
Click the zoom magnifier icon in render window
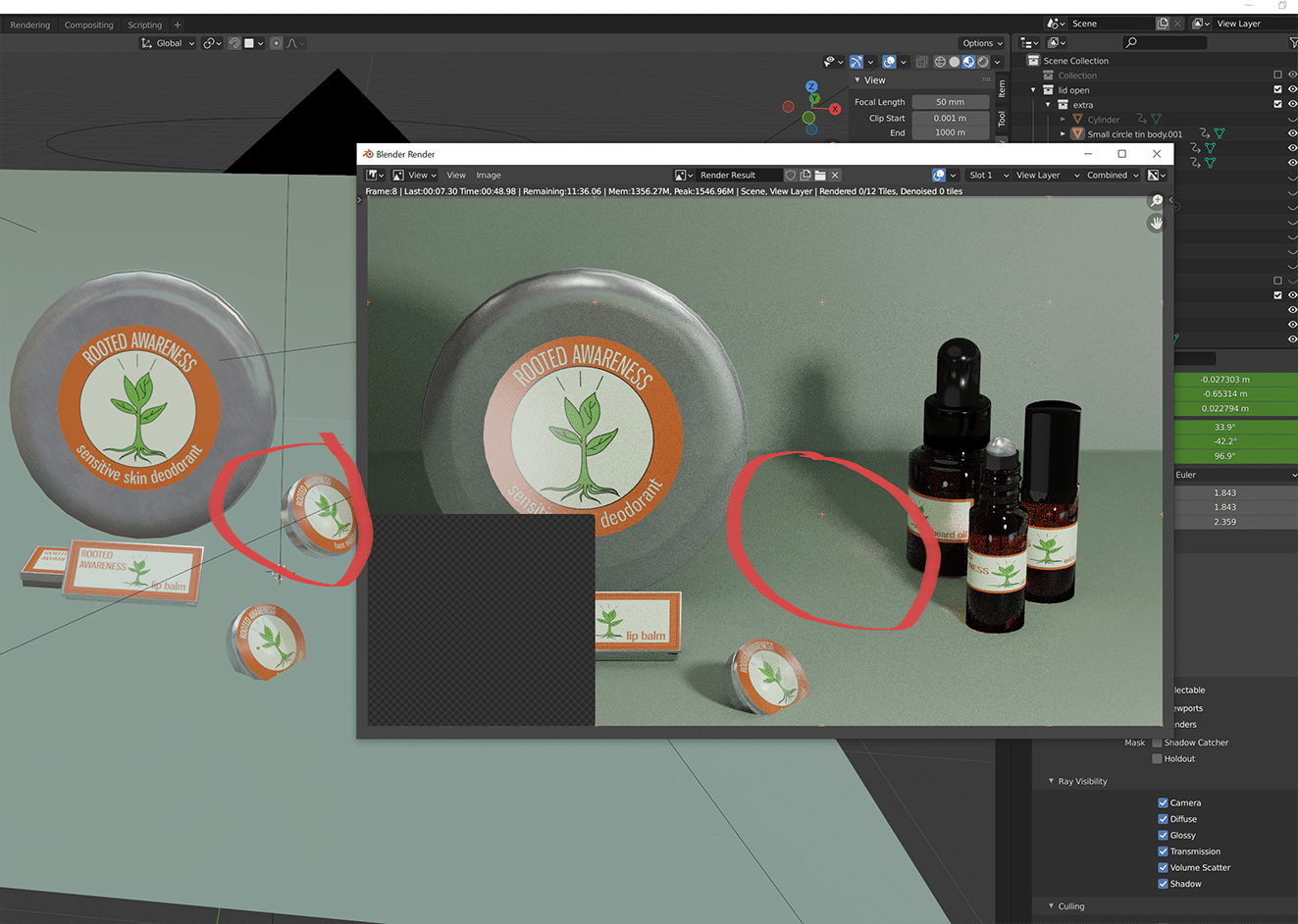coord(1156,200)
